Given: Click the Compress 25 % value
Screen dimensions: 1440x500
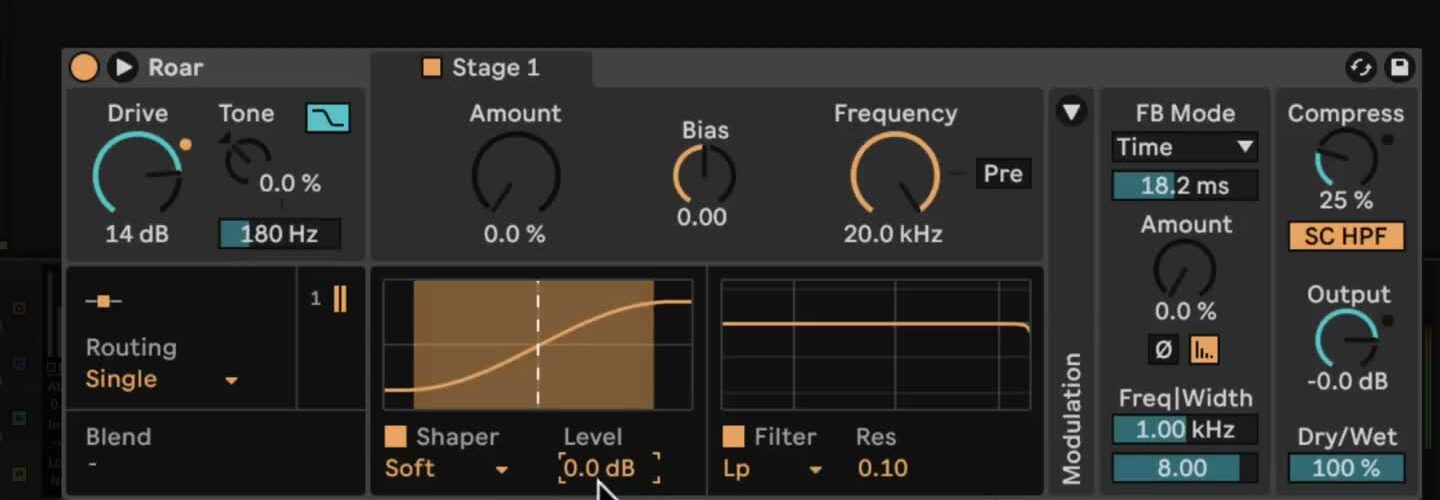Looking at the screenshot, I should coord(1346,201).
